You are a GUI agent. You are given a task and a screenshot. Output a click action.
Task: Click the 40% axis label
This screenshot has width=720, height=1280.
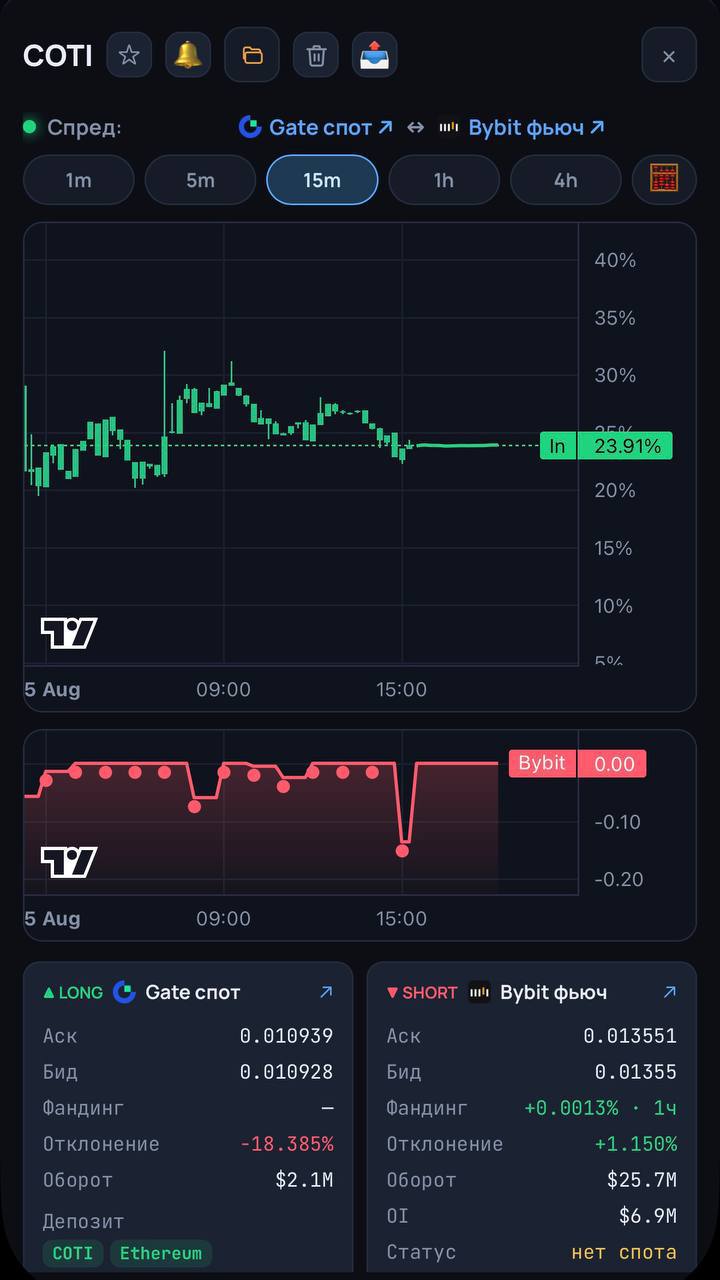[615, 260]
